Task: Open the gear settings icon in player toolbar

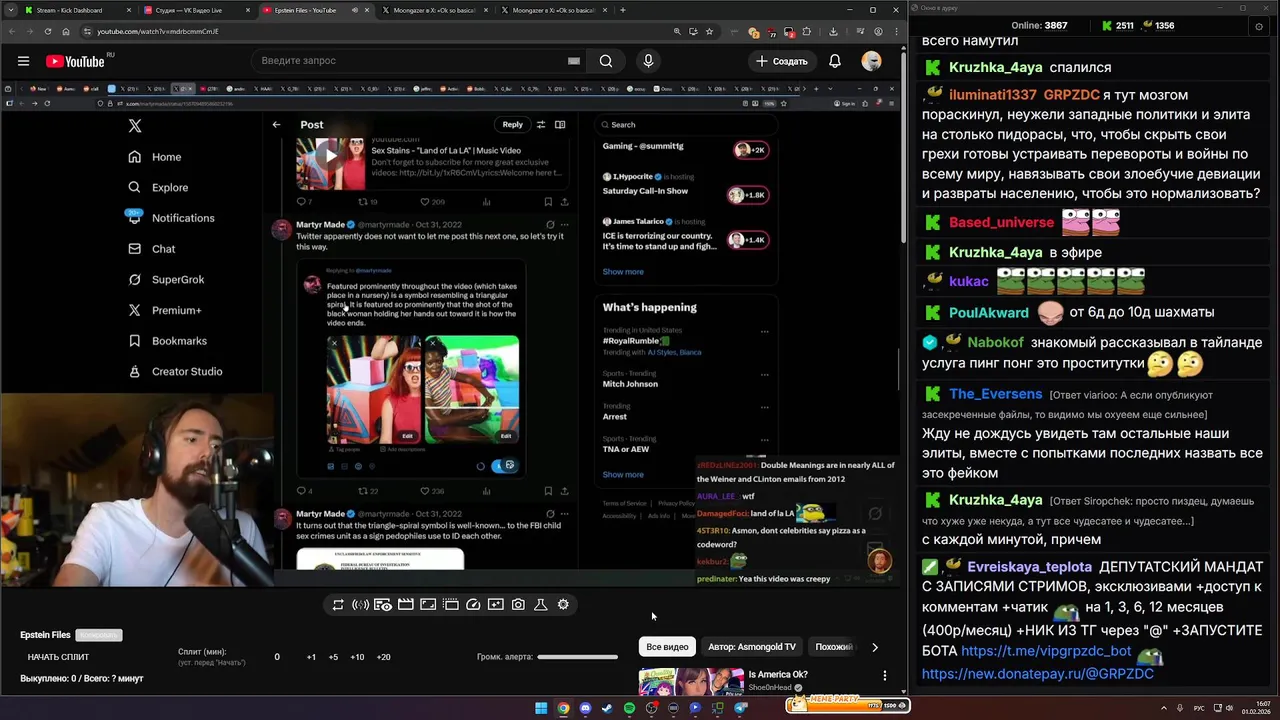Action: 563,605
